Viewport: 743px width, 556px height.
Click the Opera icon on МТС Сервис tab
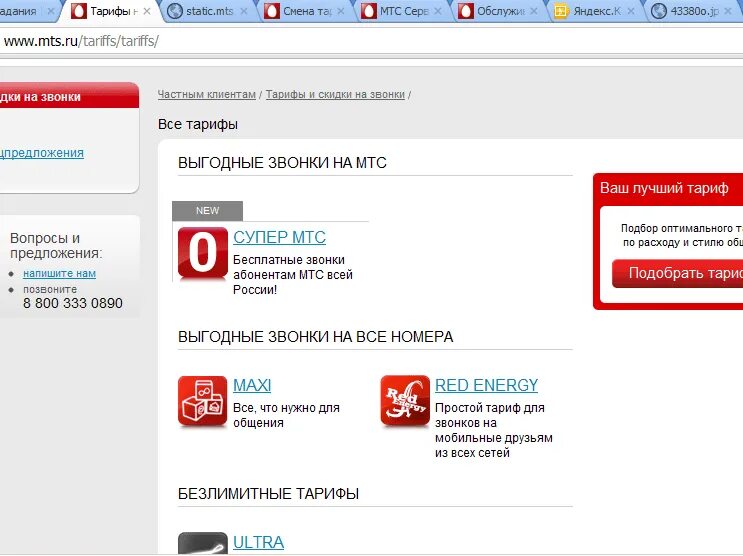(x=369, y=11)
